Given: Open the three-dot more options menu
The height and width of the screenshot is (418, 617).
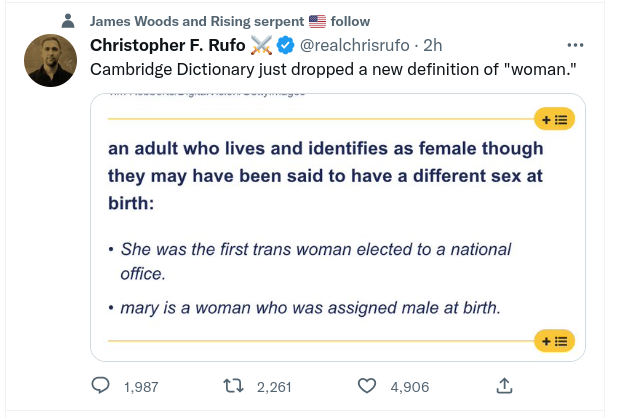Looking at the screenshot, I should click(x=575, y=45).
